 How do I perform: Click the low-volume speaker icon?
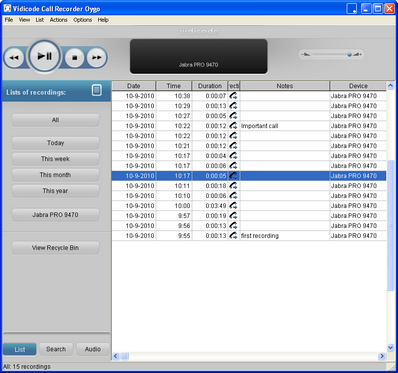click(x=305, y=54)
